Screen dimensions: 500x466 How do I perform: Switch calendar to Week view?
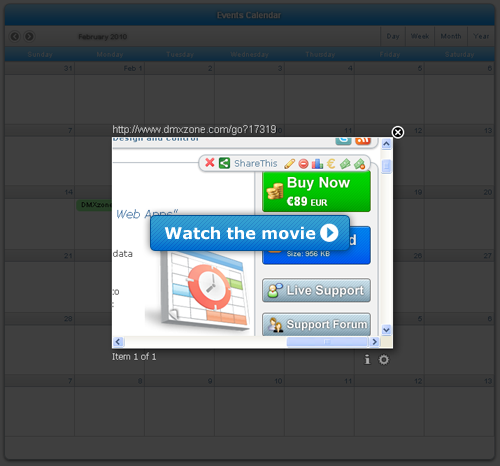tap(420, 36)
